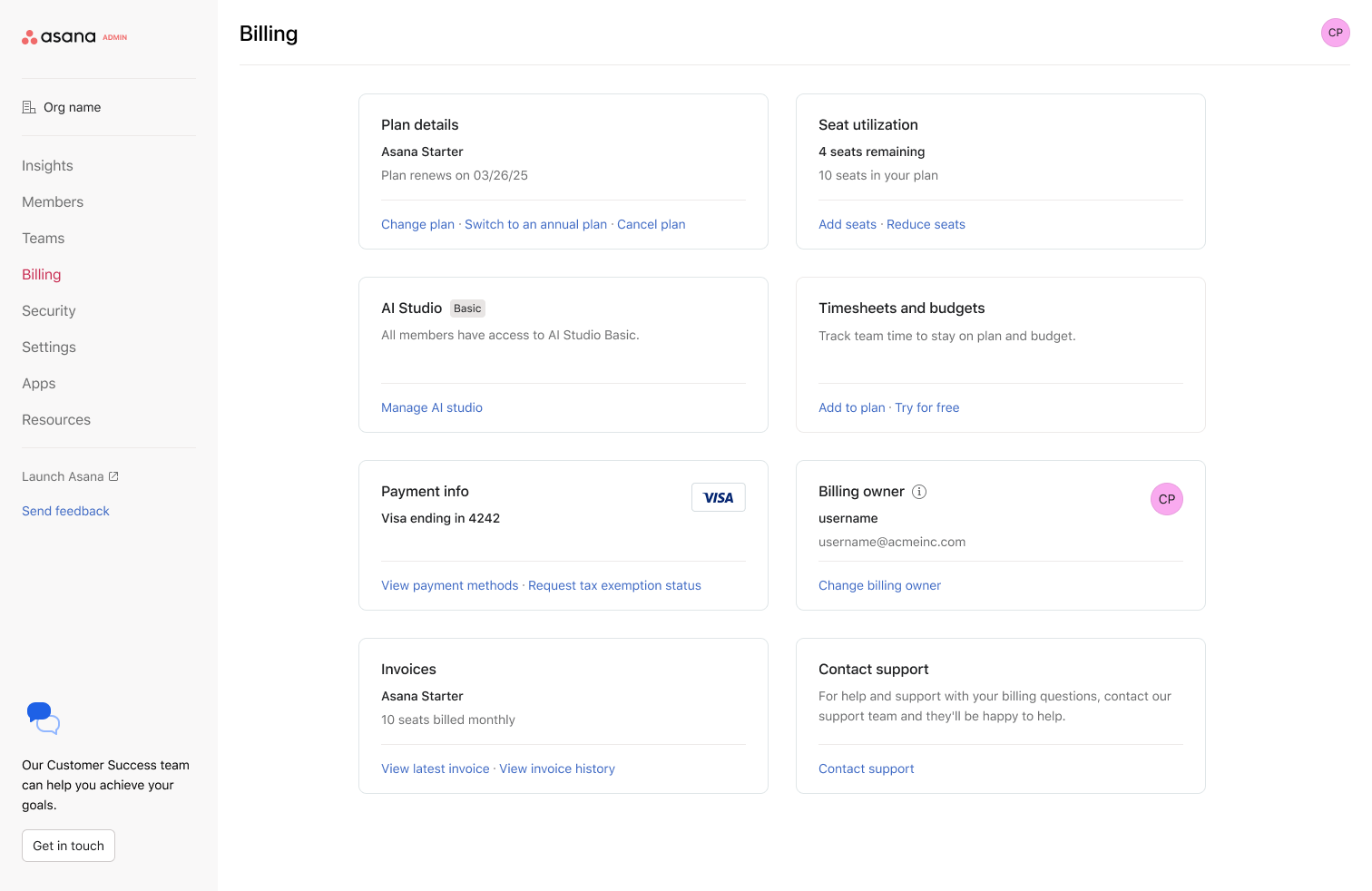1372x891 pixels.
Task: Click the Invoices heading
Action: tap(408, 670)
